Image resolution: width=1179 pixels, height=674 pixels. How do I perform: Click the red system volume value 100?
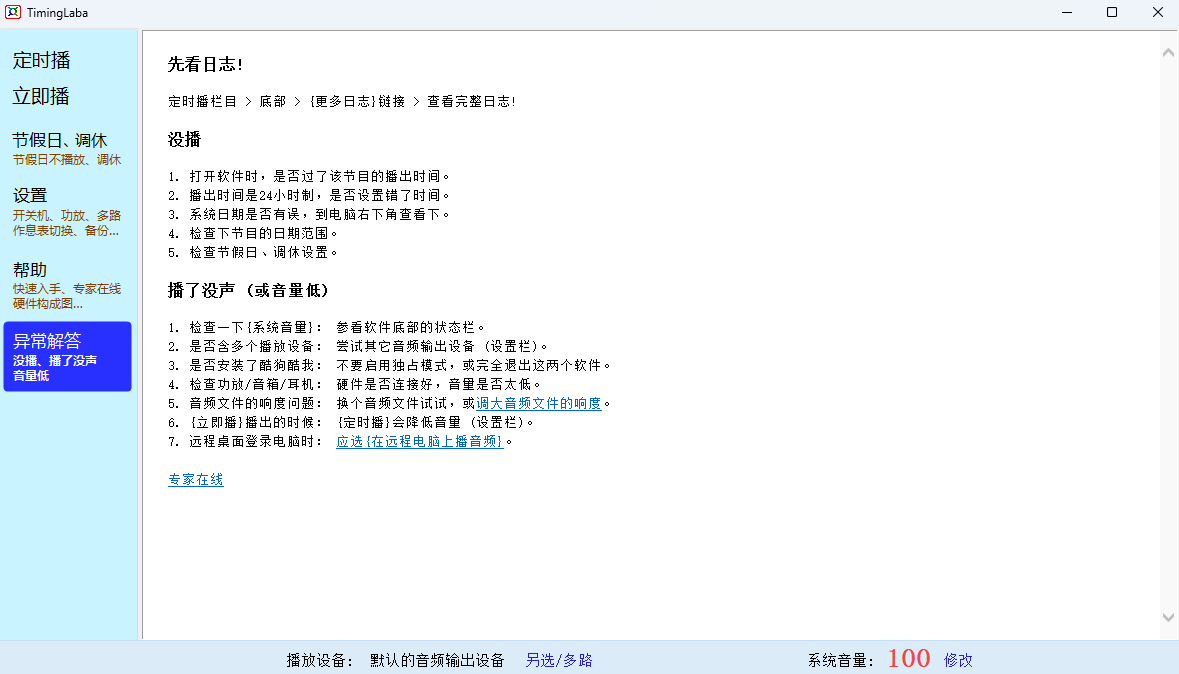(909, 659)
